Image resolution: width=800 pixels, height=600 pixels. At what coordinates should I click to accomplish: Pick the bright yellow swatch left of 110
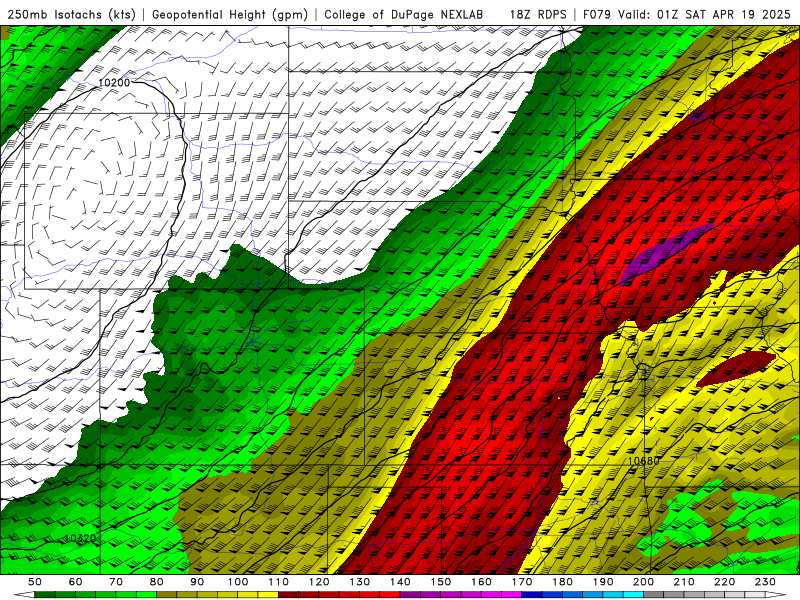pyautogui.click(x=268, y=594)
